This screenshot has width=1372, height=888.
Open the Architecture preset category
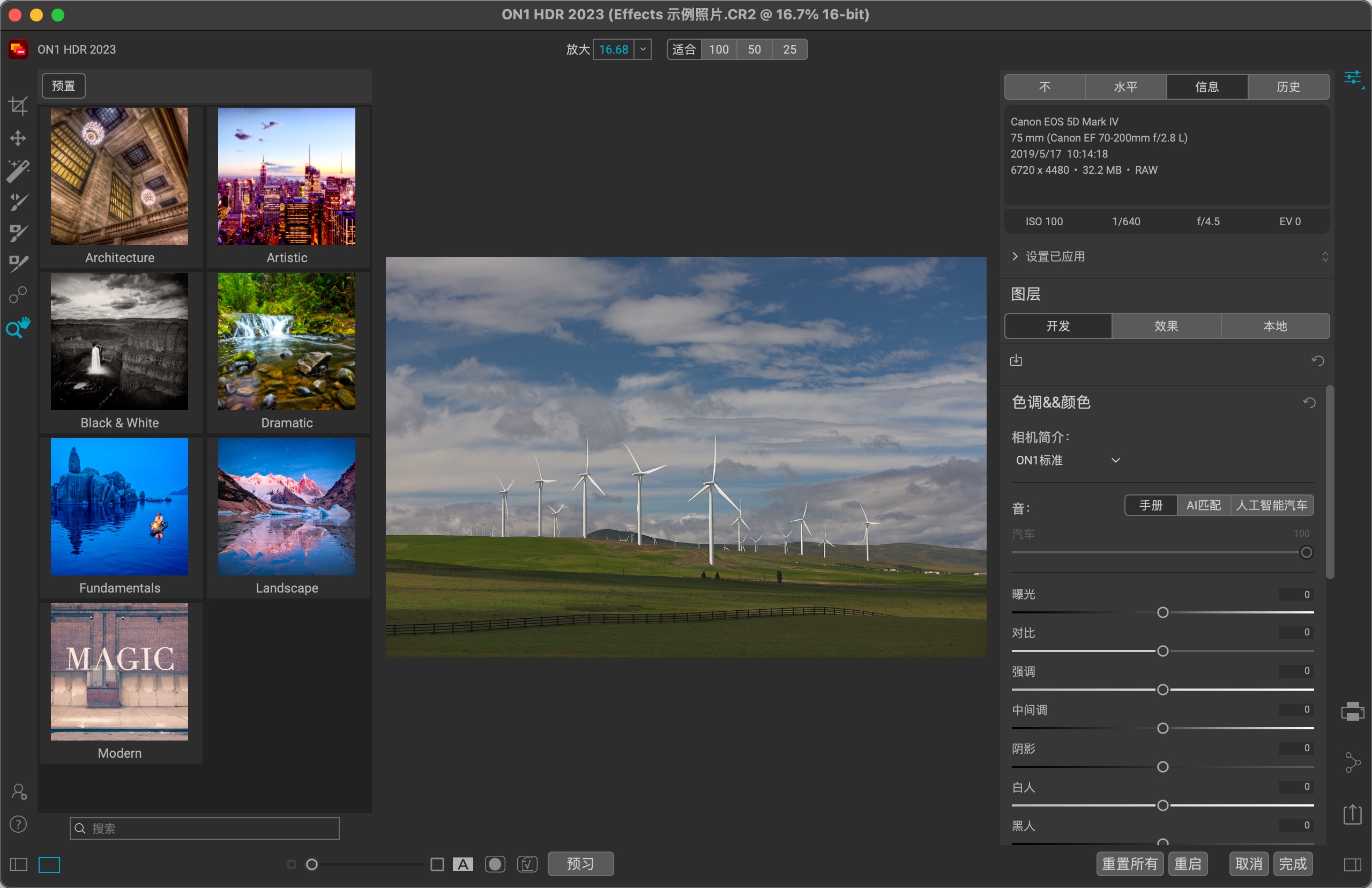click(120, 186)
